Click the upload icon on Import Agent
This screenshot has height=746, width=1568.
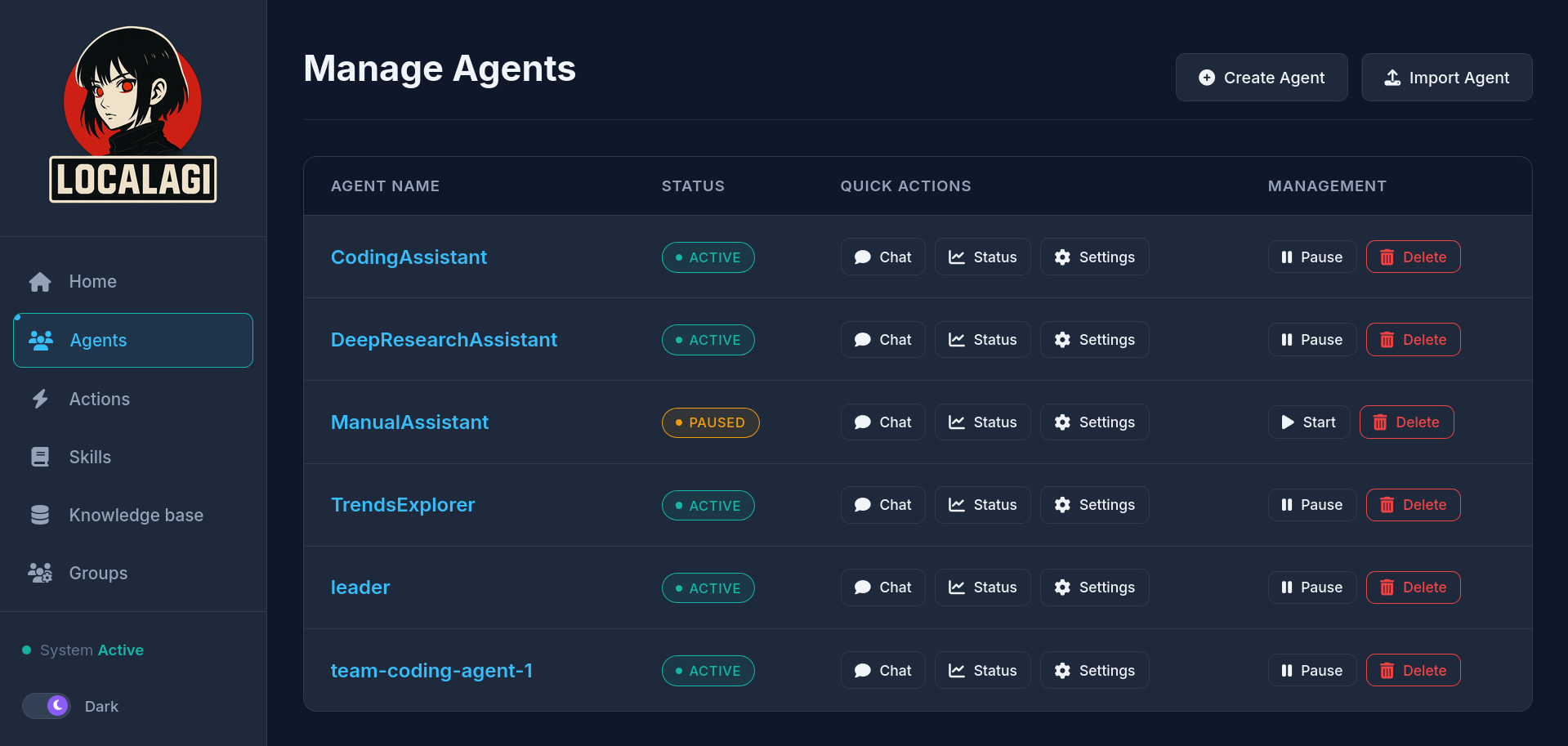(x=1392, y=78)
